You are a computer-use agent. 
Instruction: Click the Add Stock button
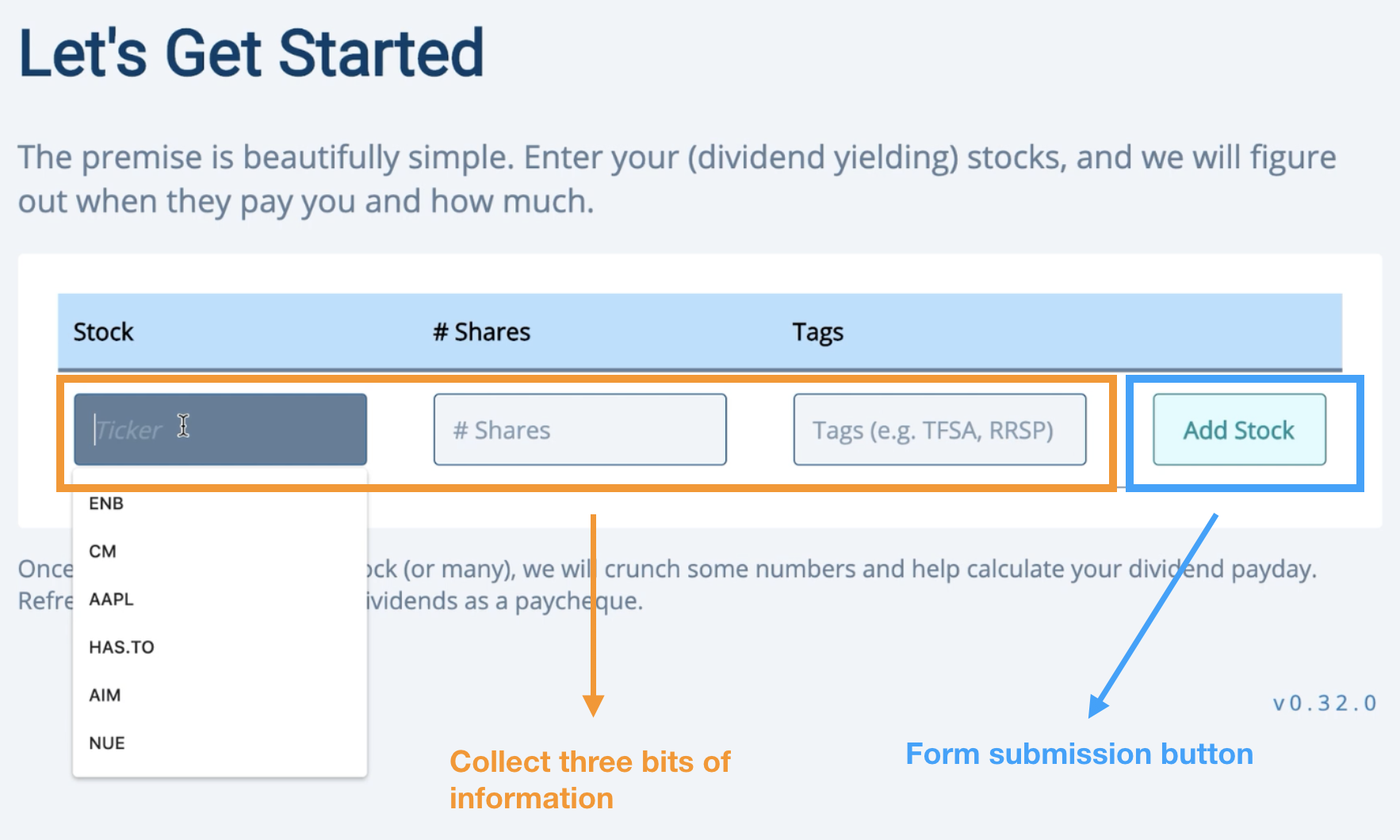(1239, 430)
